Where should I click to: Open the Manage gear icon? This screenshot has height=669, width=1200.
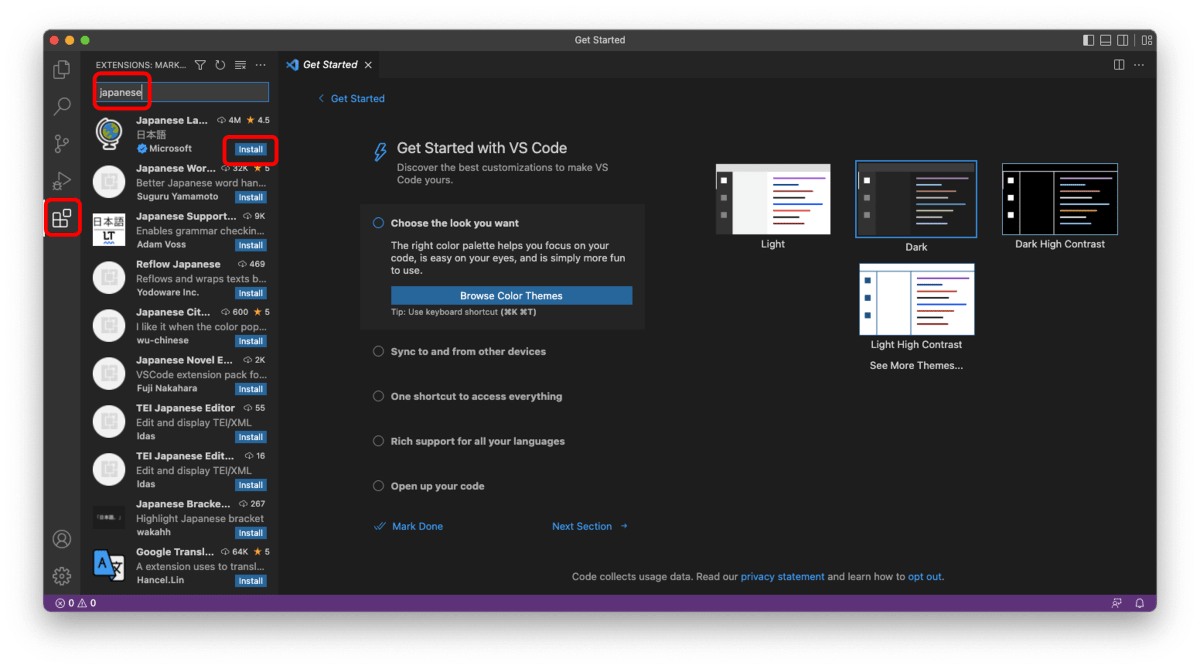(62, 576)
